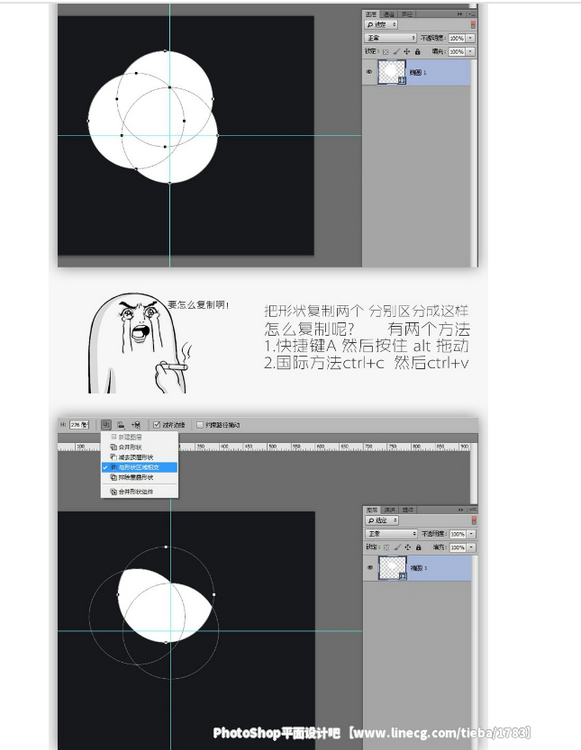This screenshot has width=581, height=750.
Task: Click tutorial line '2.国际方法ctrl+c 然后ctrl+v'
Action: pyautogui.click(x=366, y=363)
